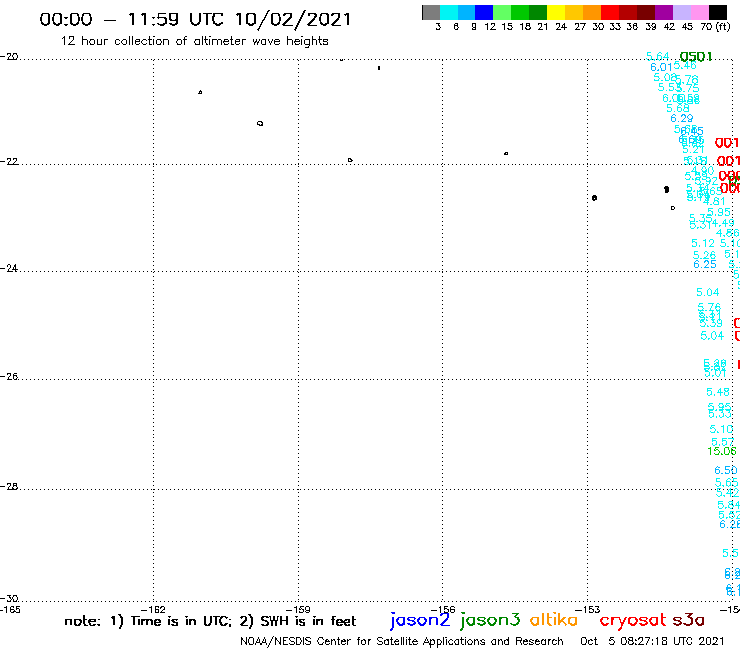Click the dark red 36 ft legend swatch

coord(628,12)
